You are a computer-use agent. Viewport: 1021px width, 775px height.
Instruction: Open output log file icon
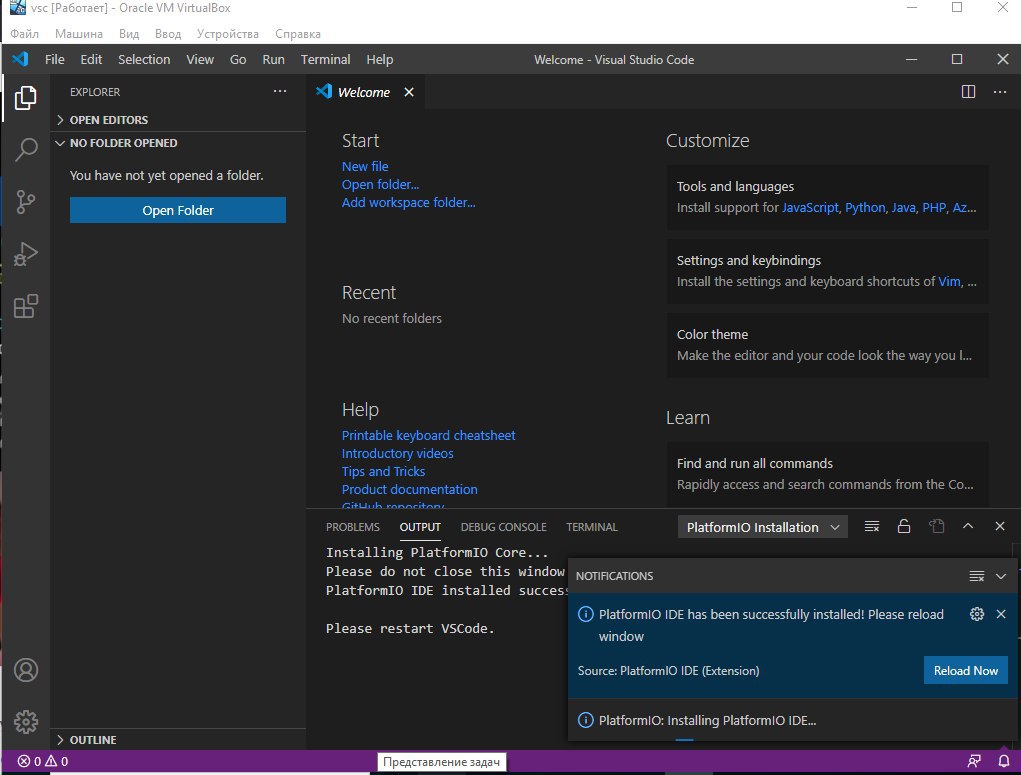point(936,526)
